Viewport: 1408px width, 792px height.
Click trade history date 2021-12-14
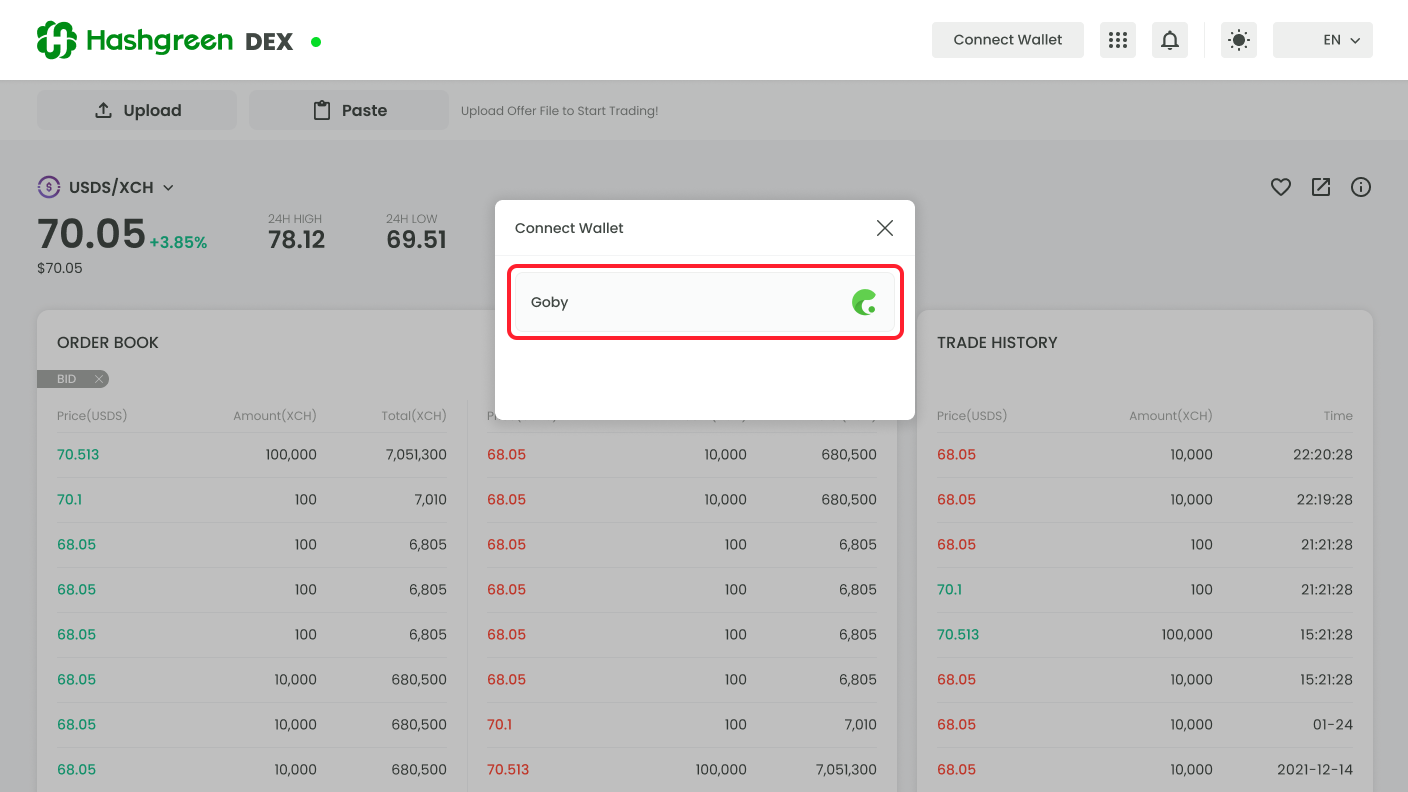coord(1315,769)
